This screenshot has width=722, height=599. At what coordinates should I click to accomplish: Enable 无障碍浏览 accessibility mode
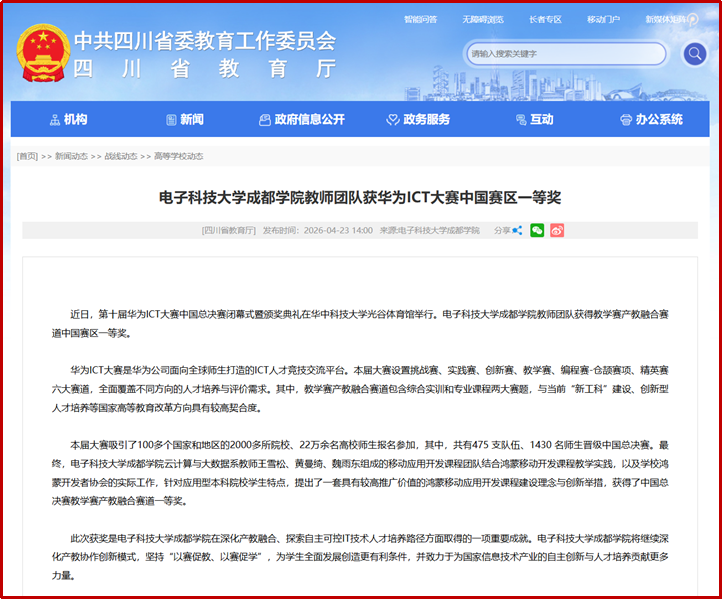click(x=480, y=19)
